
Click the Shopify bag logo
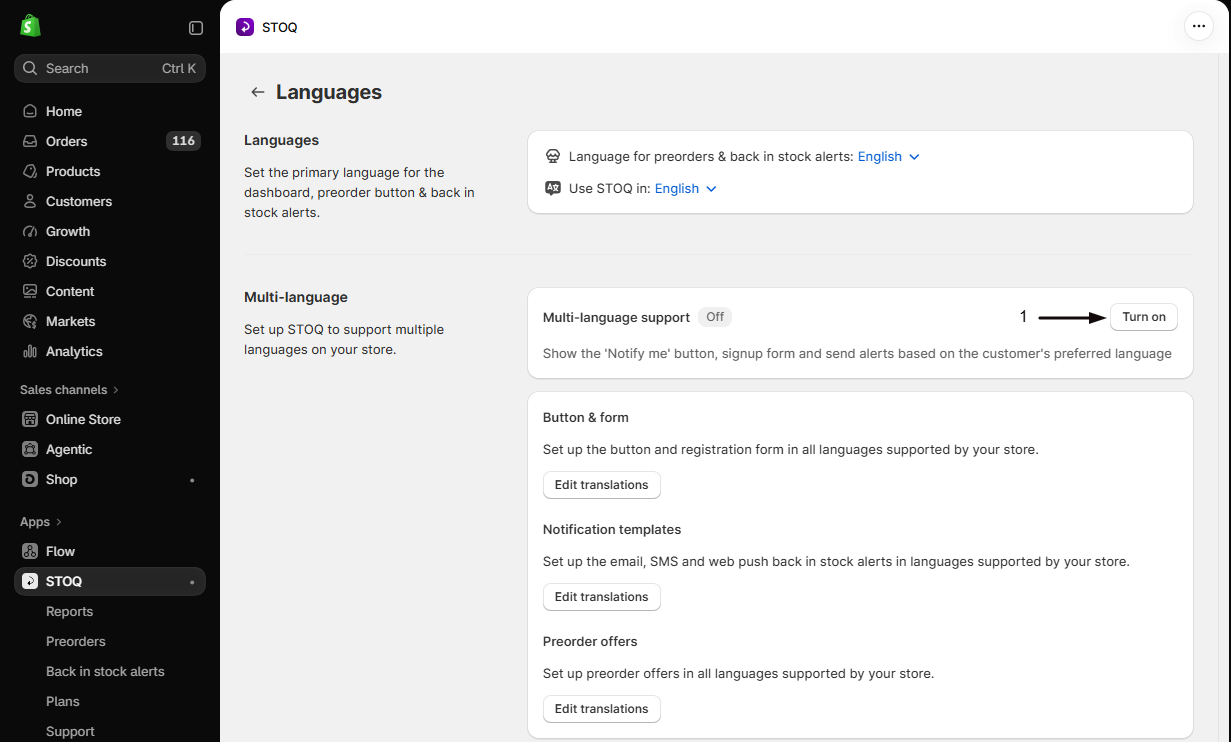30,26
